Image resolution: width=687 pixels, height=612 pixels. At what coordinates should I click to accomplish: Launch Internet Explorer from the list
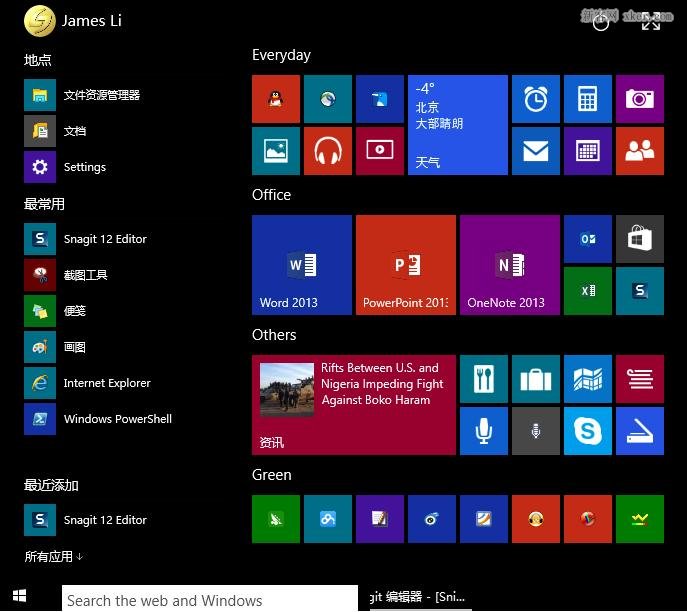pyautogui.click(x=88, y=383)
